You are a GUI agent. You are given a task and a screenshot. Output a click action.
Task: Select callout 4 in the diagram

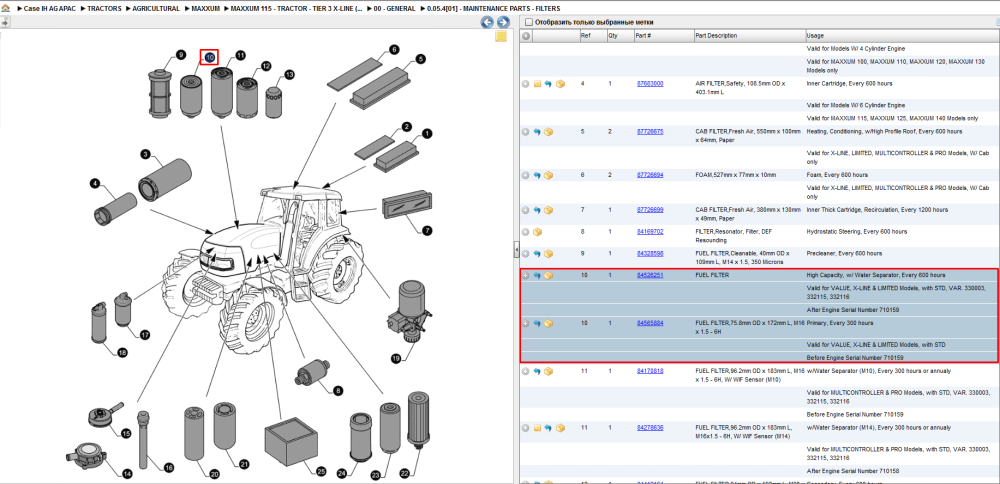coord(95,184)
